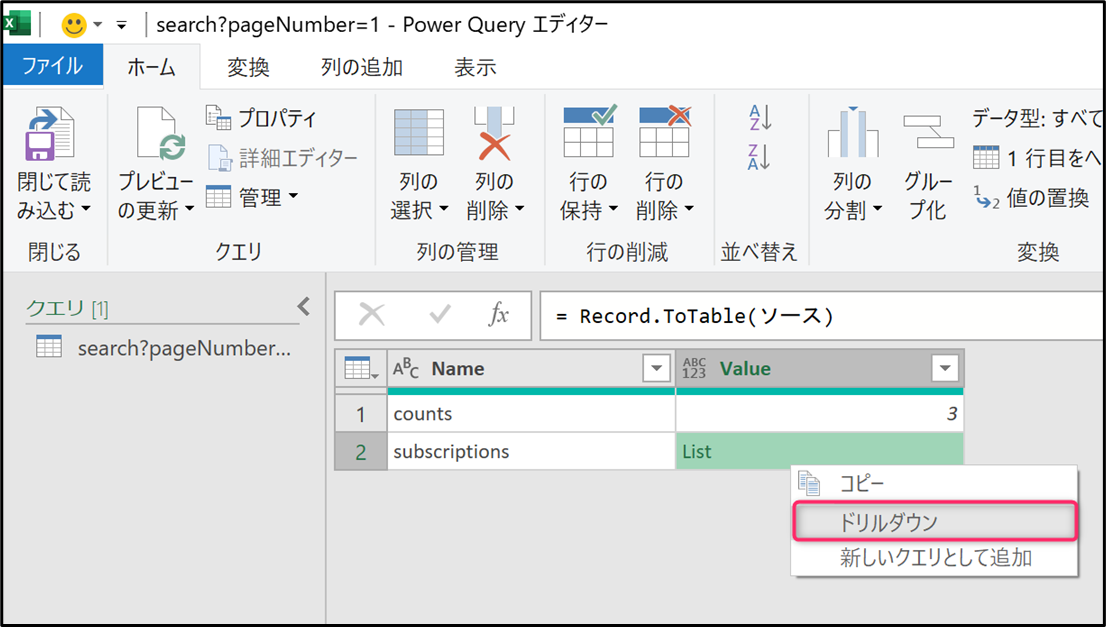
Task: Click the 'counts' cell
Action: tap(531, 413)
